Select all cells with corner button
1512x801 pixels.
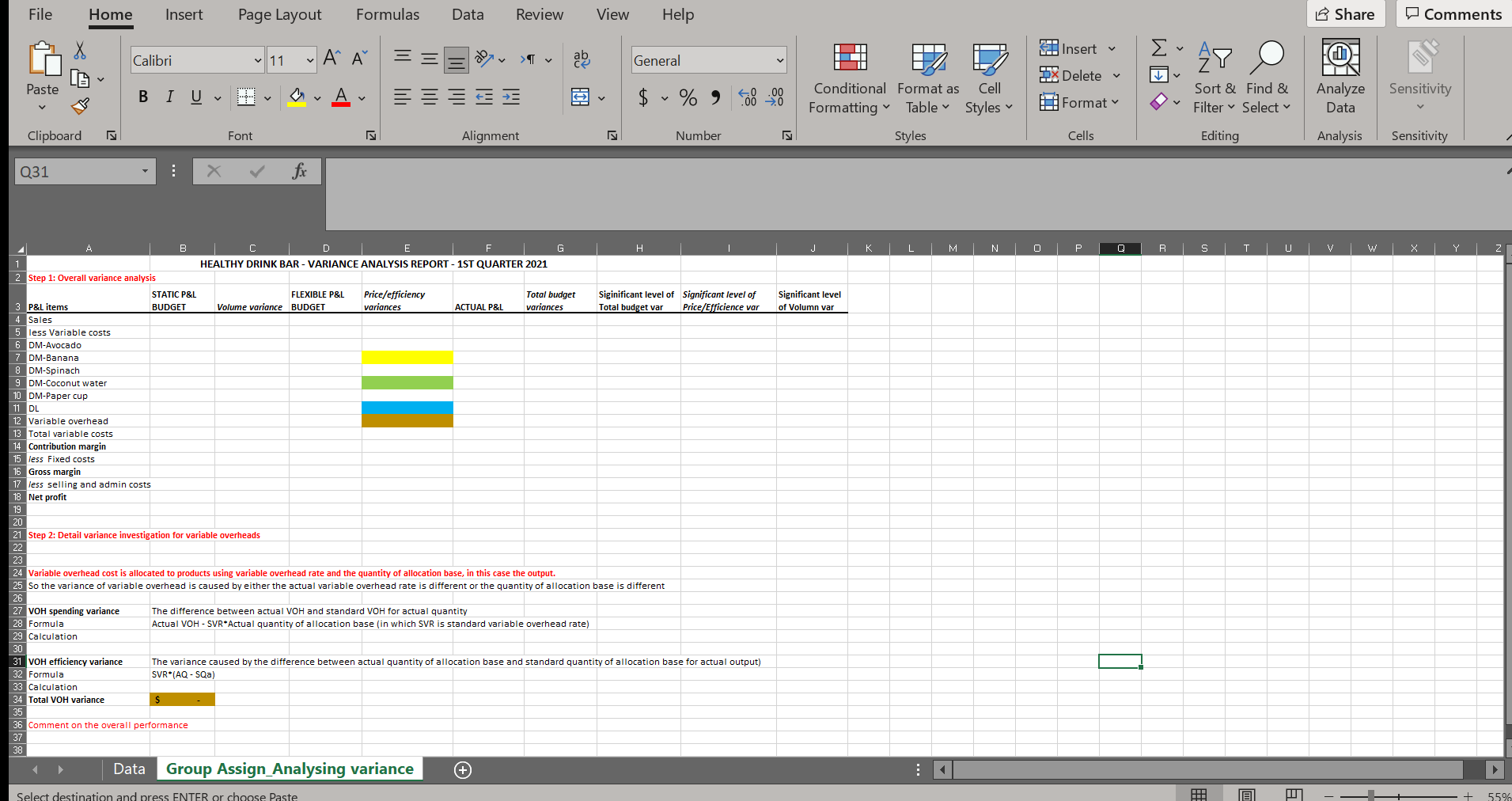pyautogui.click(x=19, y=249)
